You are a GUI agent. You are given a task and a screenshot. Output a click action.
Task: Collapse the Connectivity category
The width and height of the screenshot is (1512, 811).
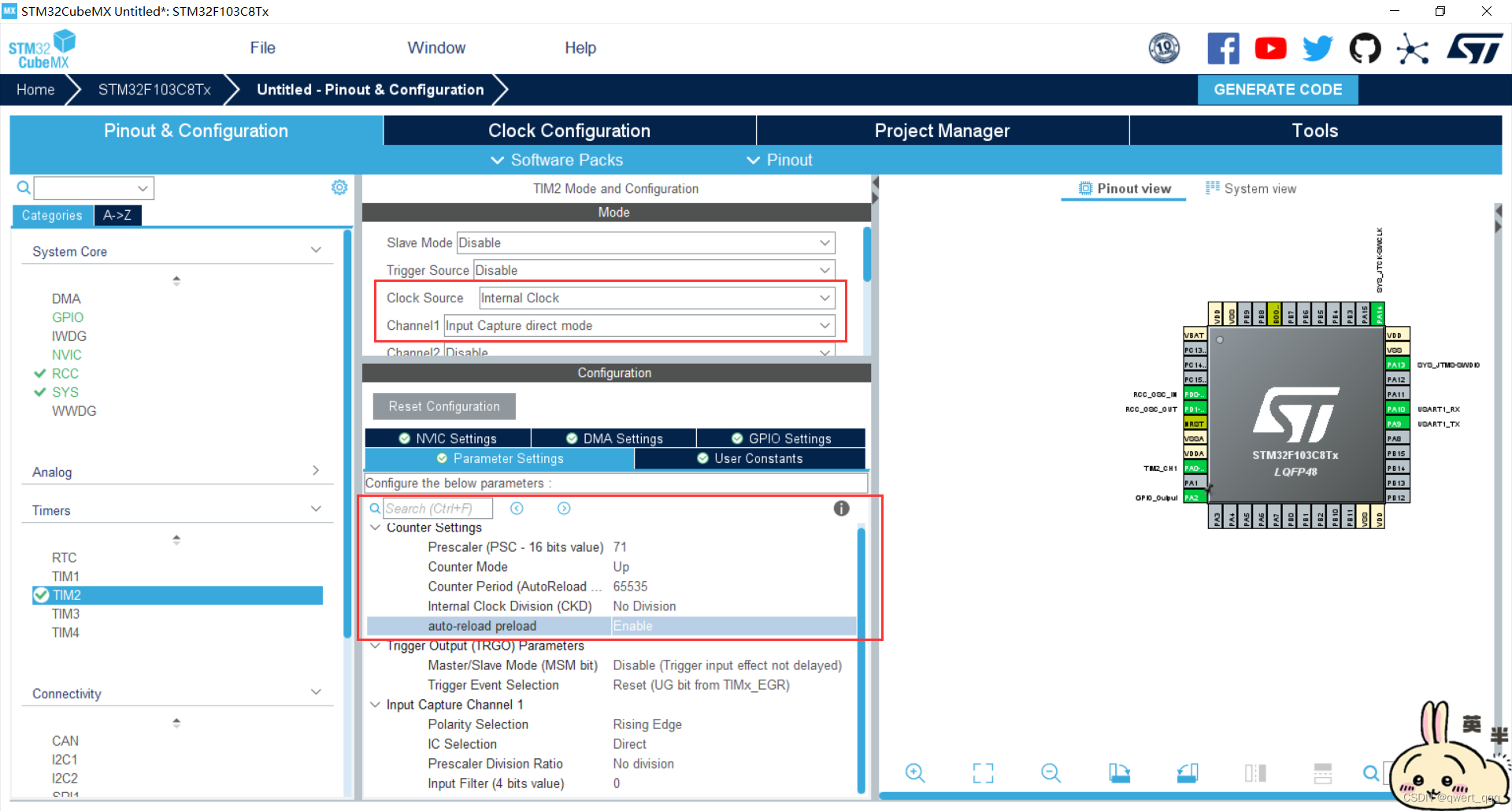[316, 693]
